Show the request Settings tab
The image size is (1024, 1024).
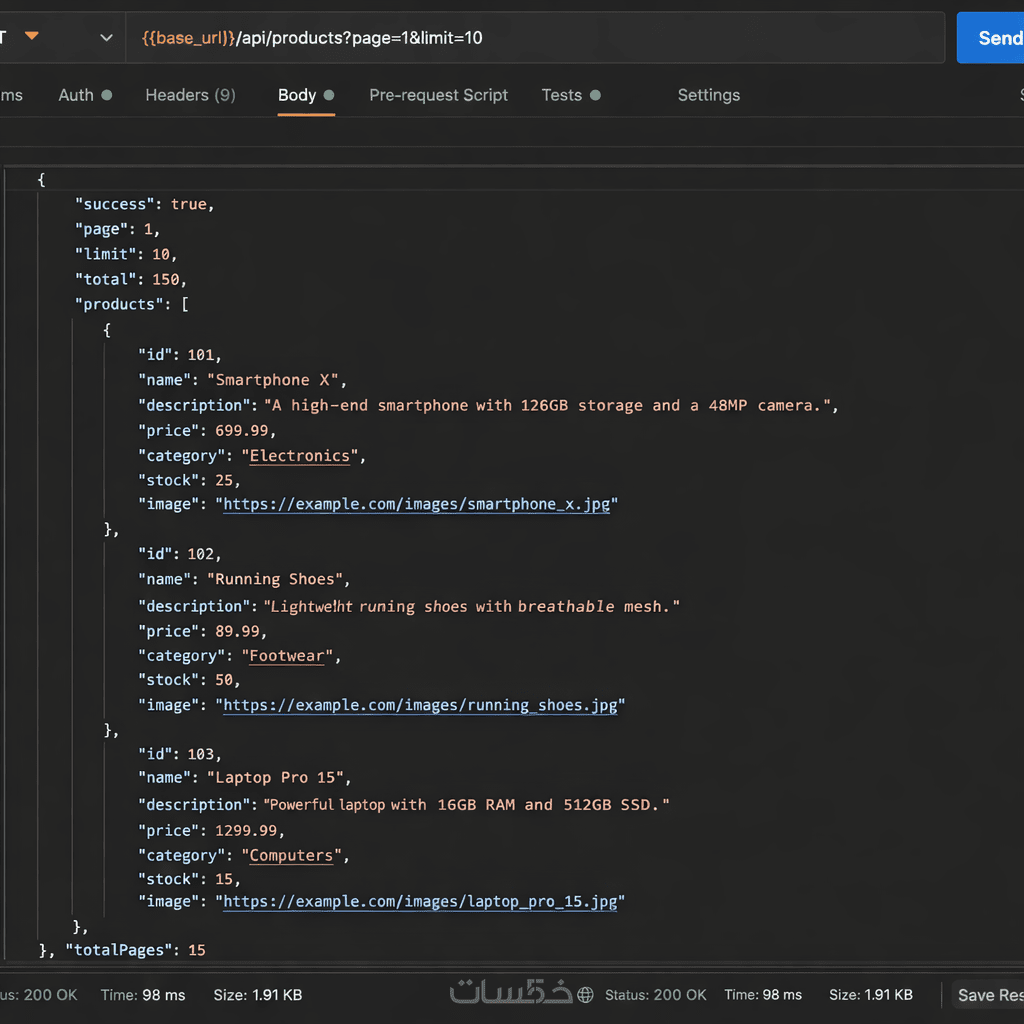[x=708, y=95]
